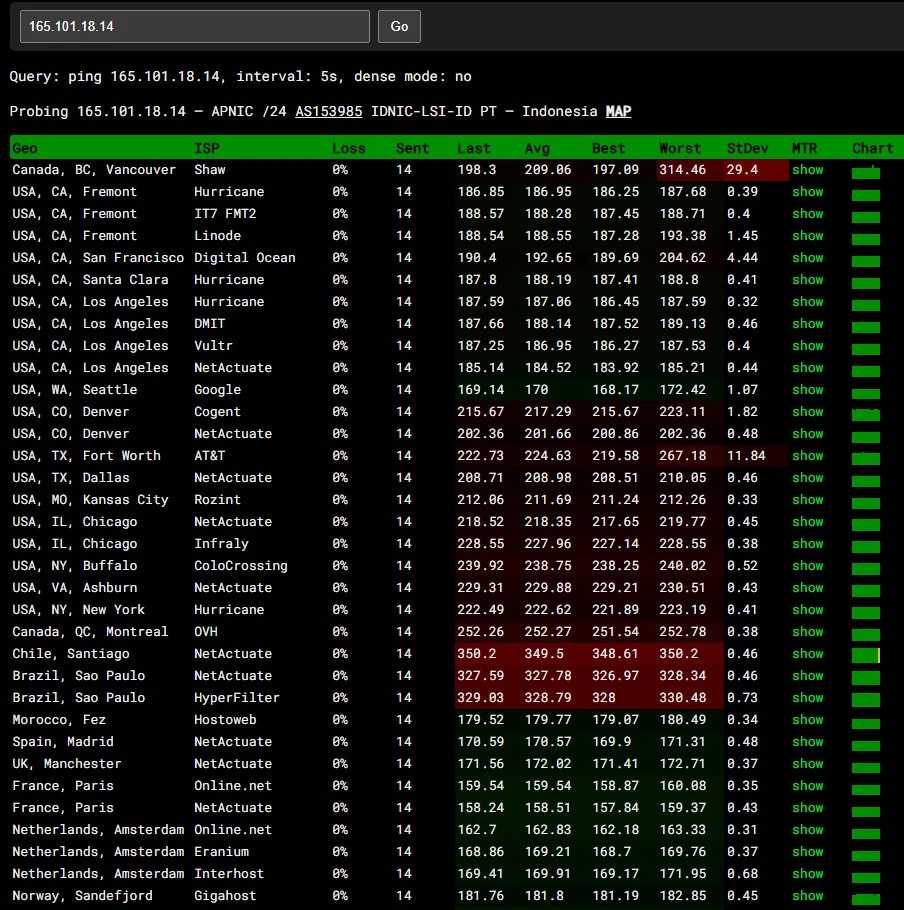The height and width of the screenshot is (910, 904).
Task: Open chart thumbnail for Vancouver Shaw row
Action: coord(866,172)
